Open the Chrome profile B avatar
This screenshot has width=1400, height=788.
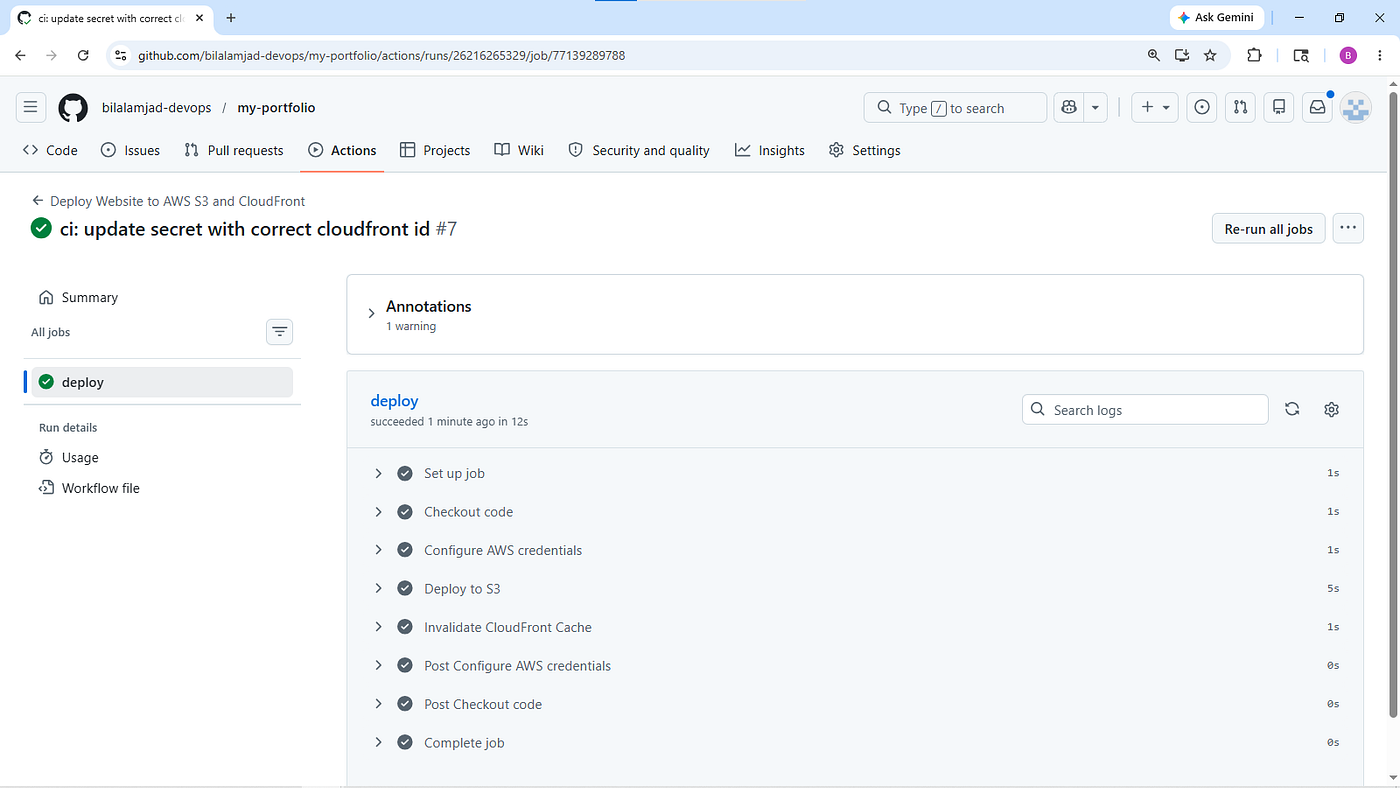click(x=1348, y=56)
